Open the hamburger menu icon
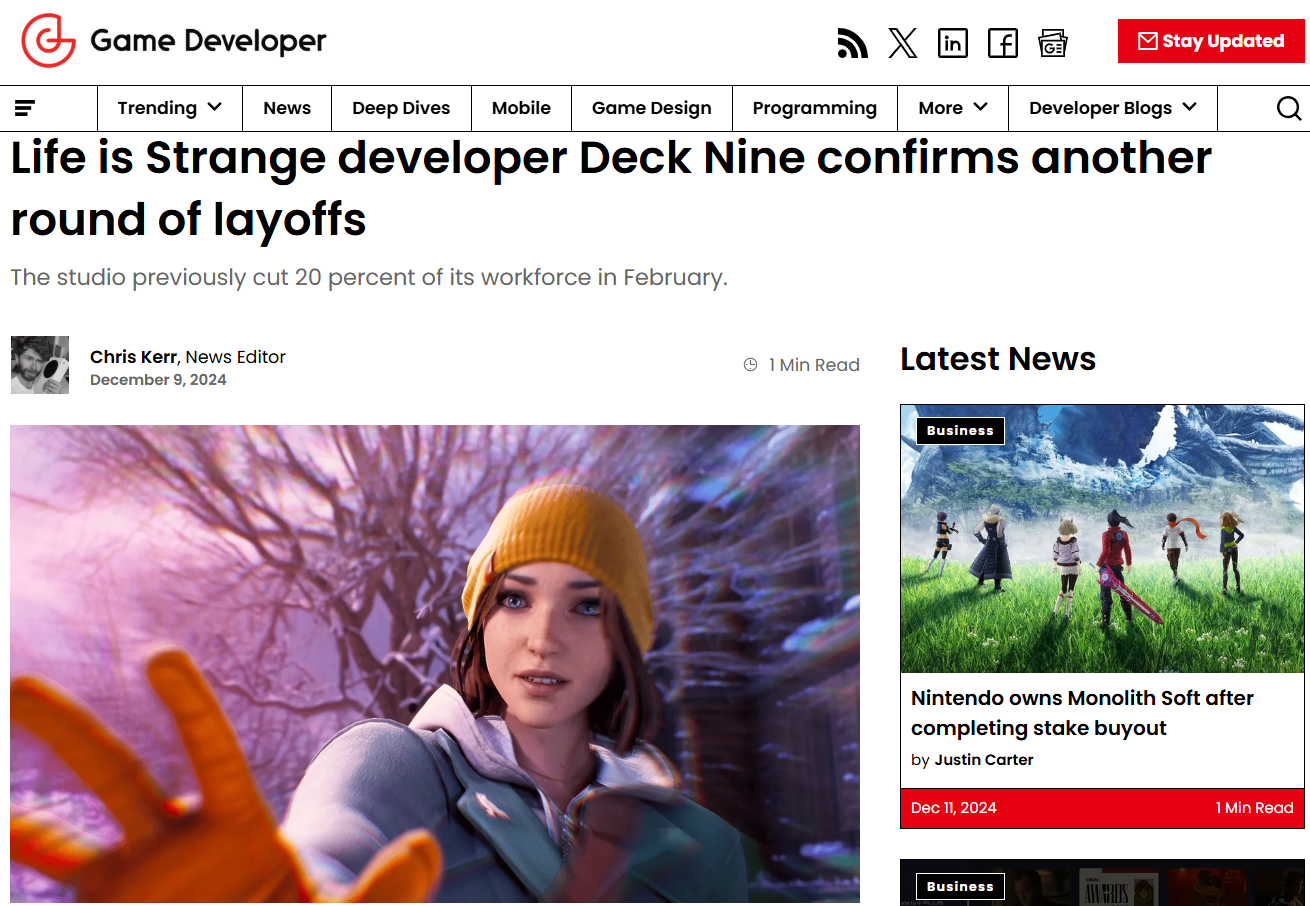This screenshot has width=1310, height=906. 25,108
